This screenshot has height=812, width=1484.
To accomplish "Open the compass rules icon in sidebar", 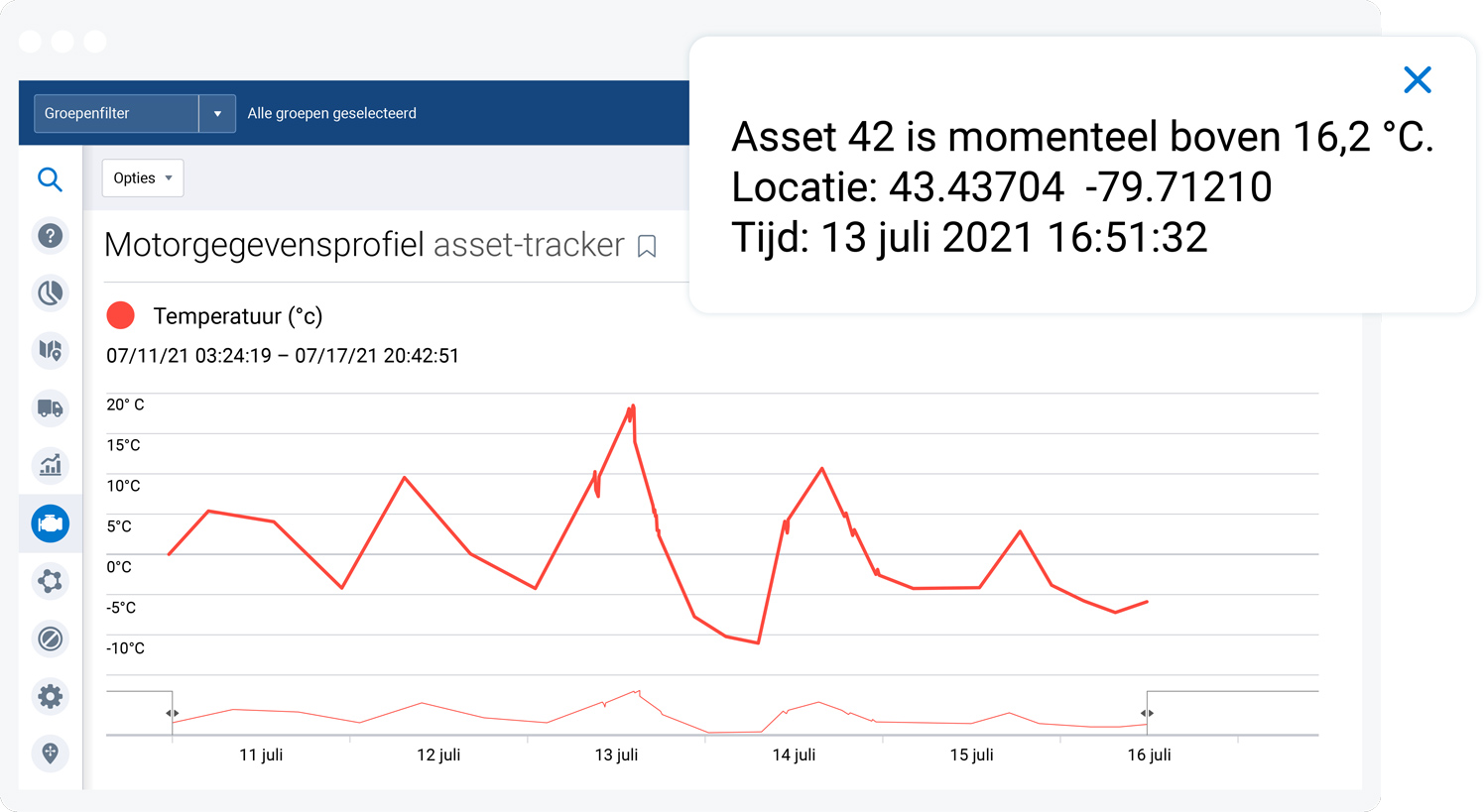I will [50, 638].
